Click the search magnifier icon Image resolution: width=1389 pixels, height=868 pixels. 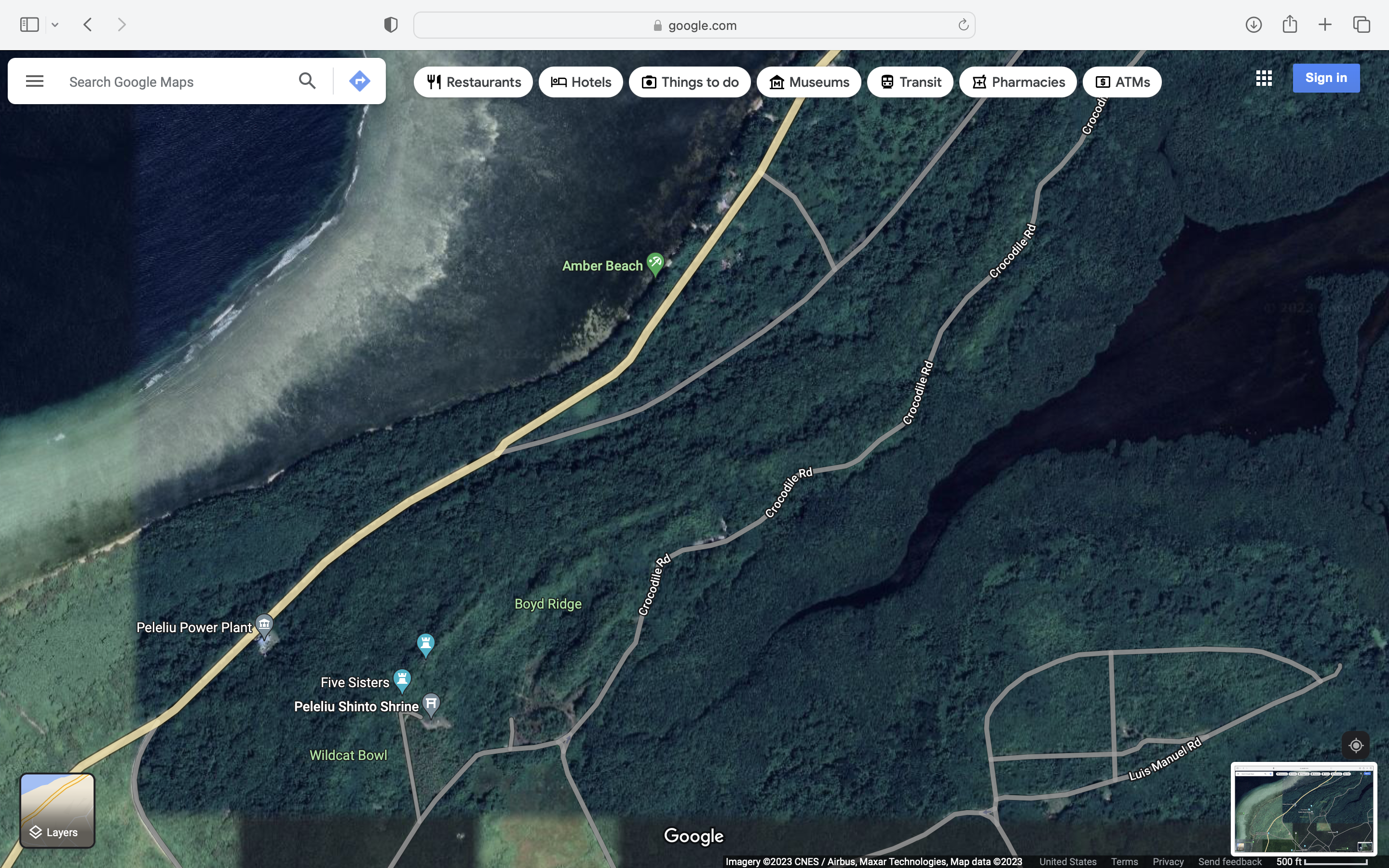tap(307, 81)
